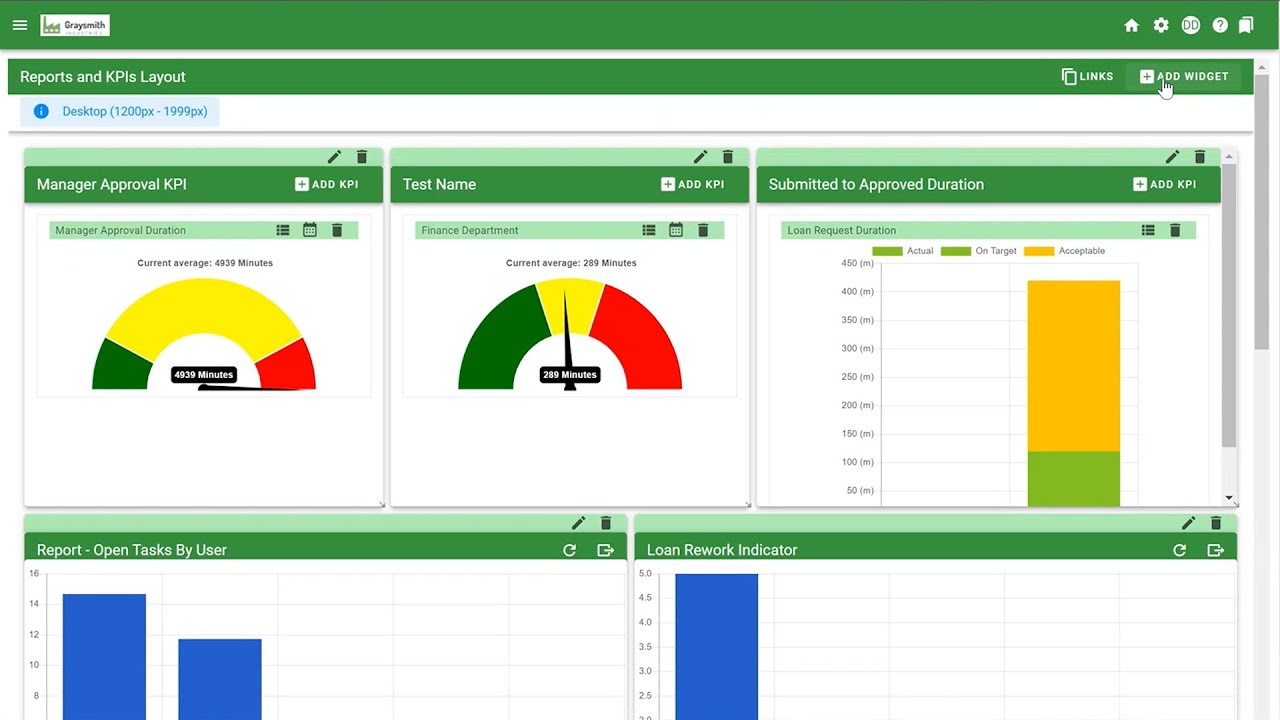The height and width of the screenshot is (720, 1280).
Task: Open bookmarks icon in top bar
Action: click(x=1246, y=25)
